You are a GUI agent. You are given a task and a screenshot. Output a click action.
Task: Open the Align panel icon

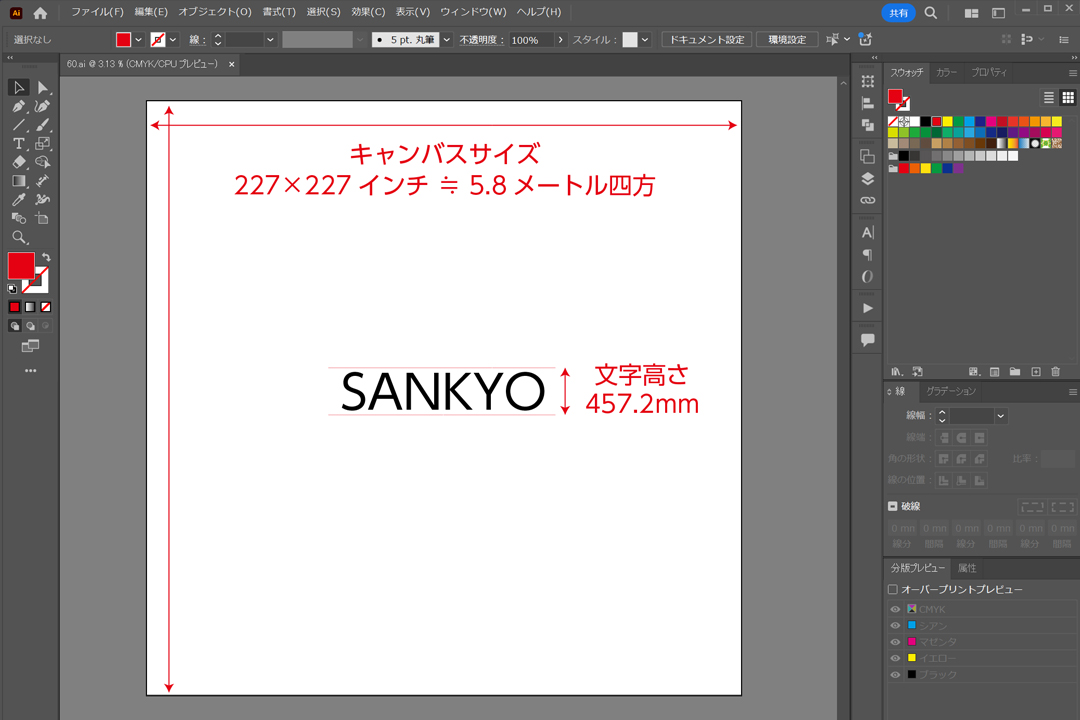[868, 103]
